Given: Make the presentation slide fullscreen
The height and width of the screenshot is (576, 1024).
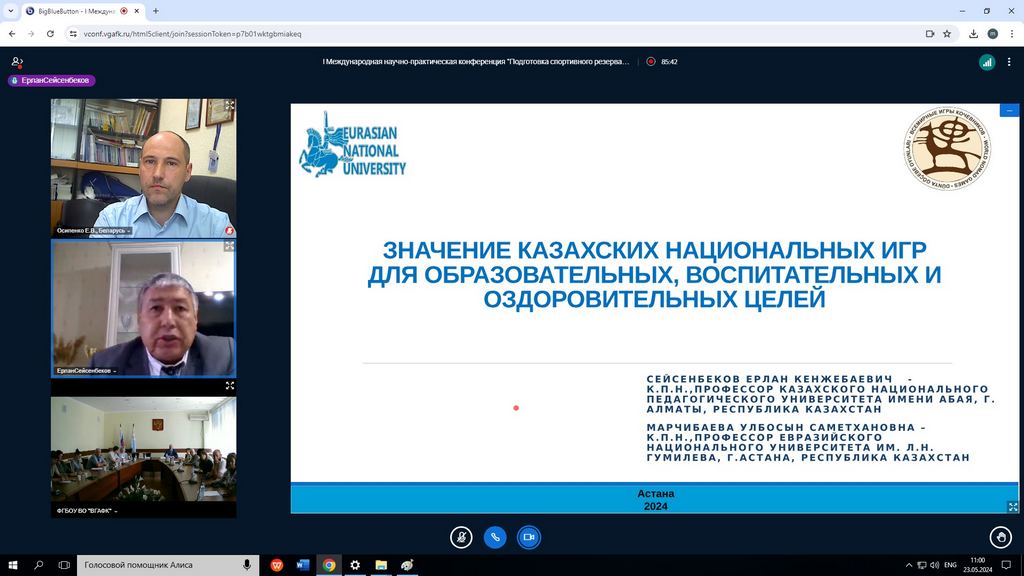Looking at the screenshot, I should click(1012, 507).
